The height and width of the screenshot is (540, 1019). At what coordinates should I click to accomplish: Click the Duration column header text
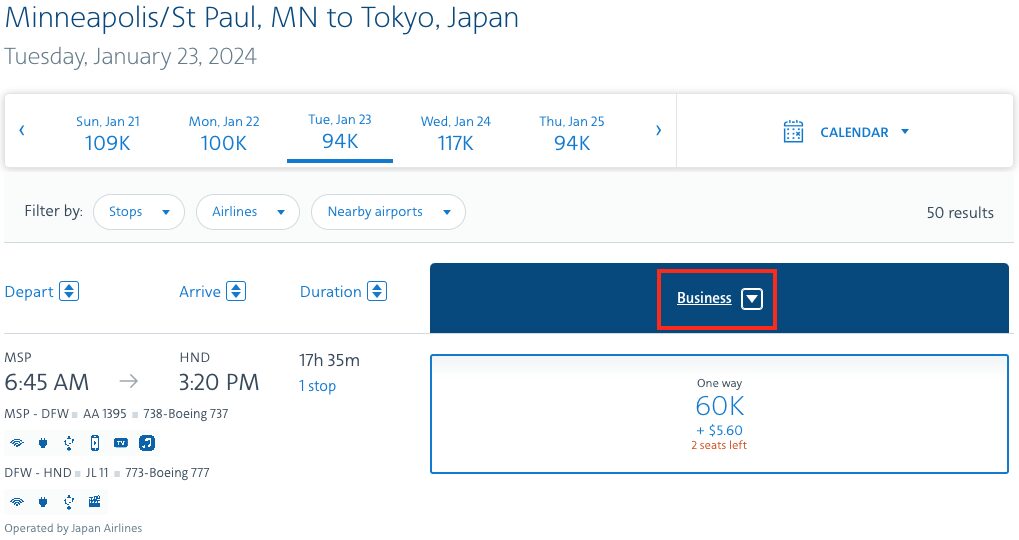330,292
